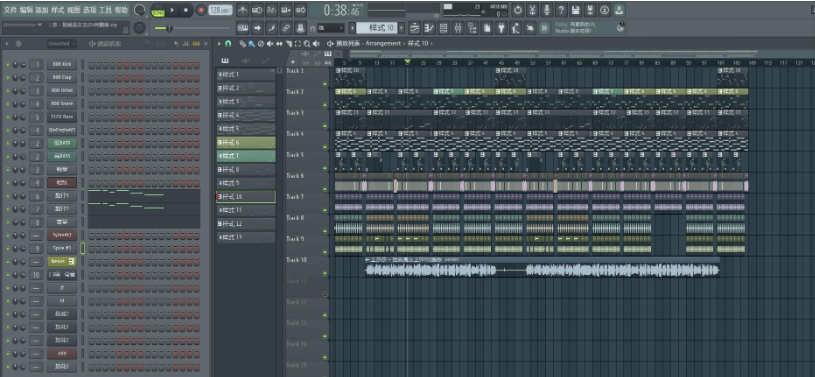Open the 808 Snare channel button
The width and height of the screenshot is (815, 377).
(62, 104)
